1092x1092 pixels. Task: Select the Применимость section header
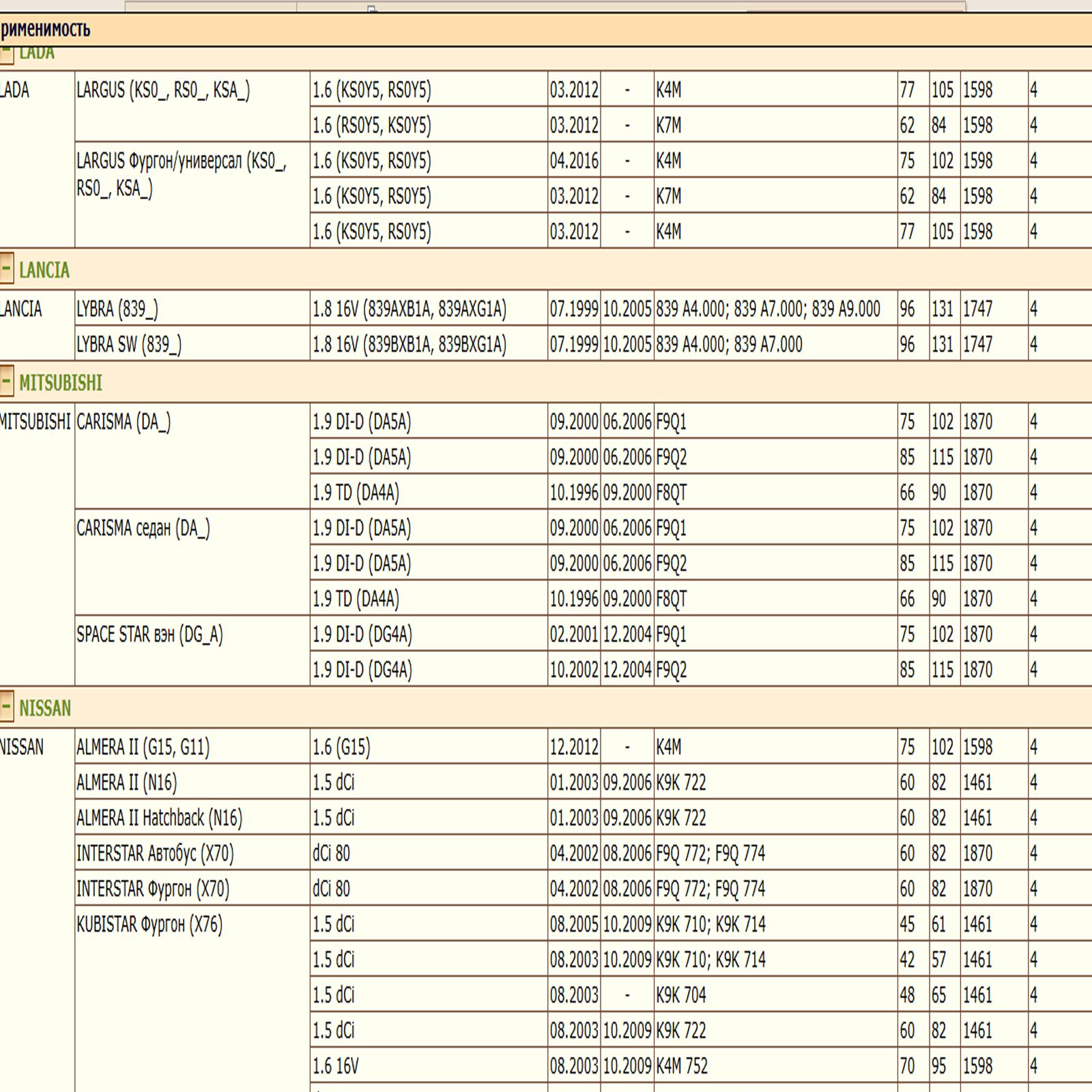click(x=45, y=29)
